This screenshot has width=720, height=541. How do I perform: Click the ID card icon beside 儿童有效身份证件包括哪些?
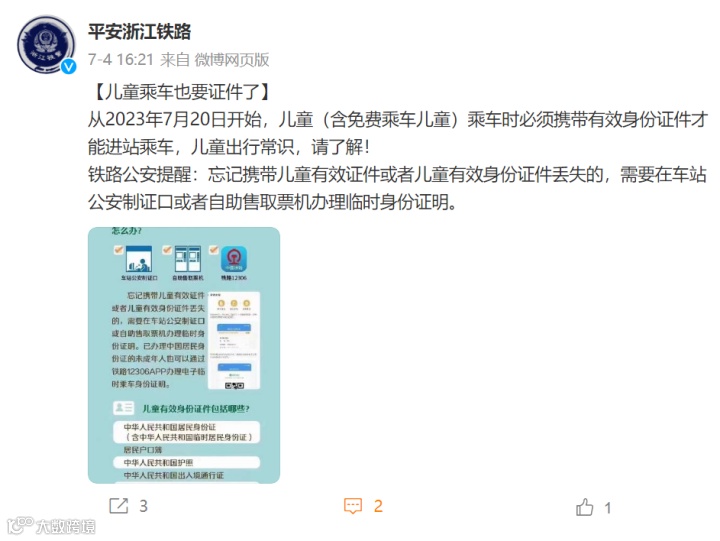tap(124, 407)
